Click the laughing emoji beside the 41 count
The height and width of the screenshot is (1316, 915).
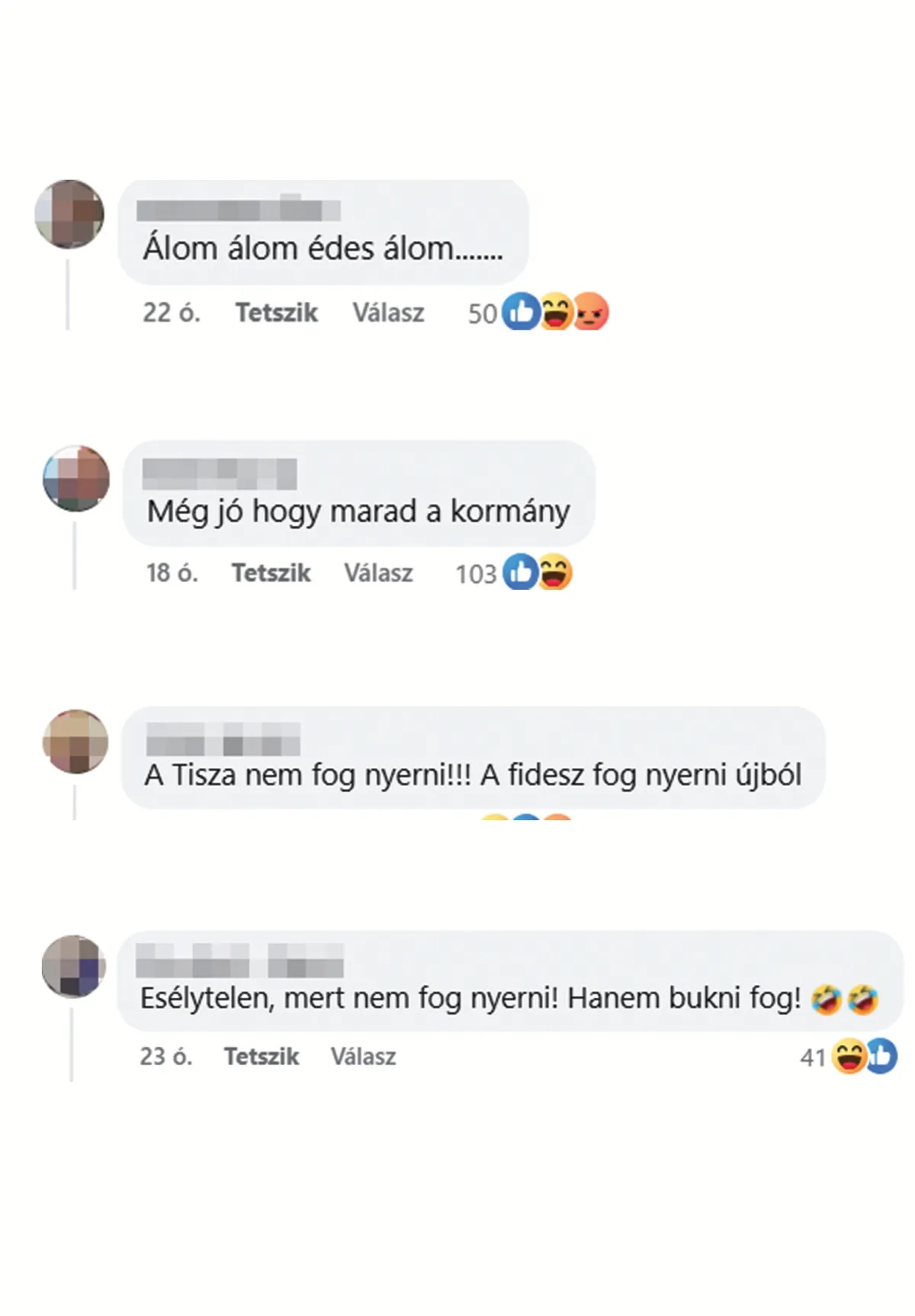click(x=849, y=1056)
